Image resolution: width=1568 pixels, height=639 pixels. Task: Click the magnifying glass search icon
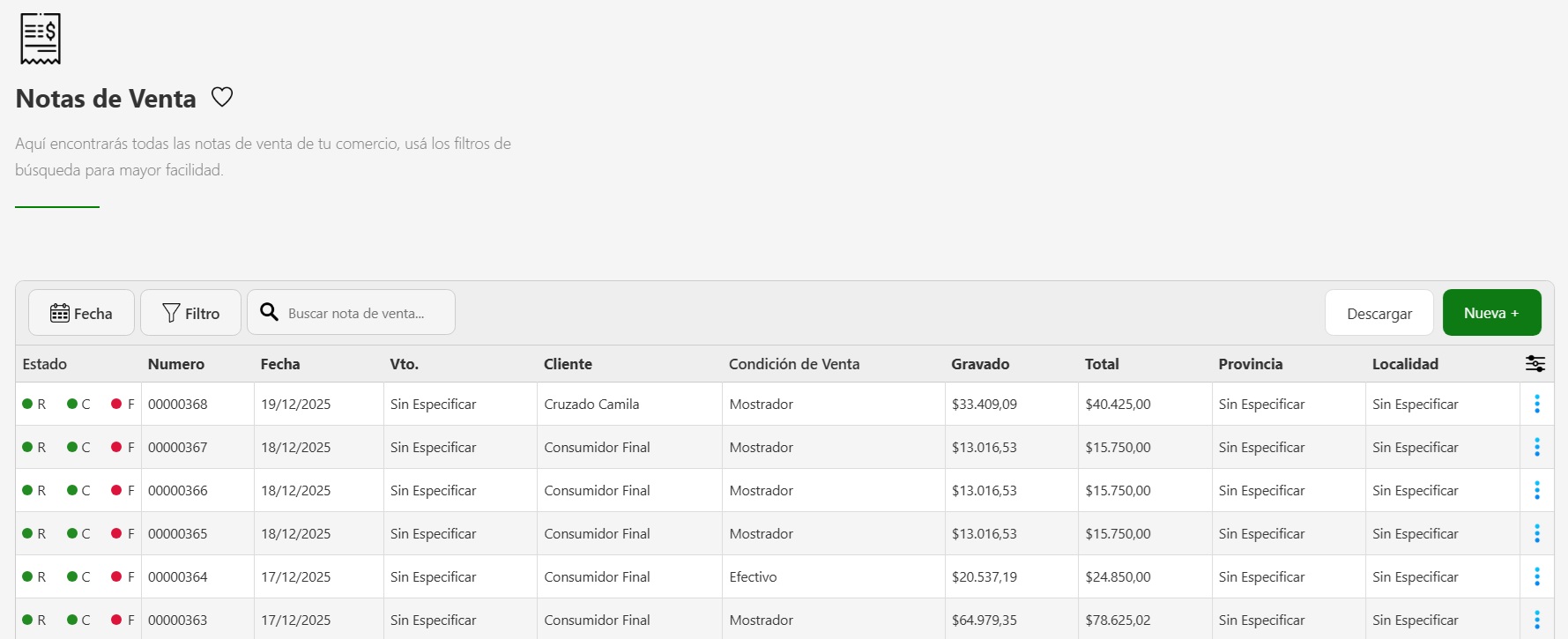270,313
